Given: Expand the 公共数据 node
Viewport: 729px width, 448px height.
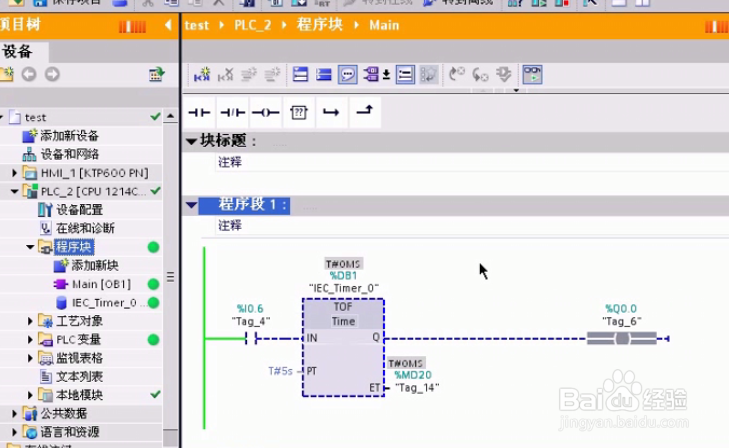Looking at the screenshot, I should [x=14, y=413].
